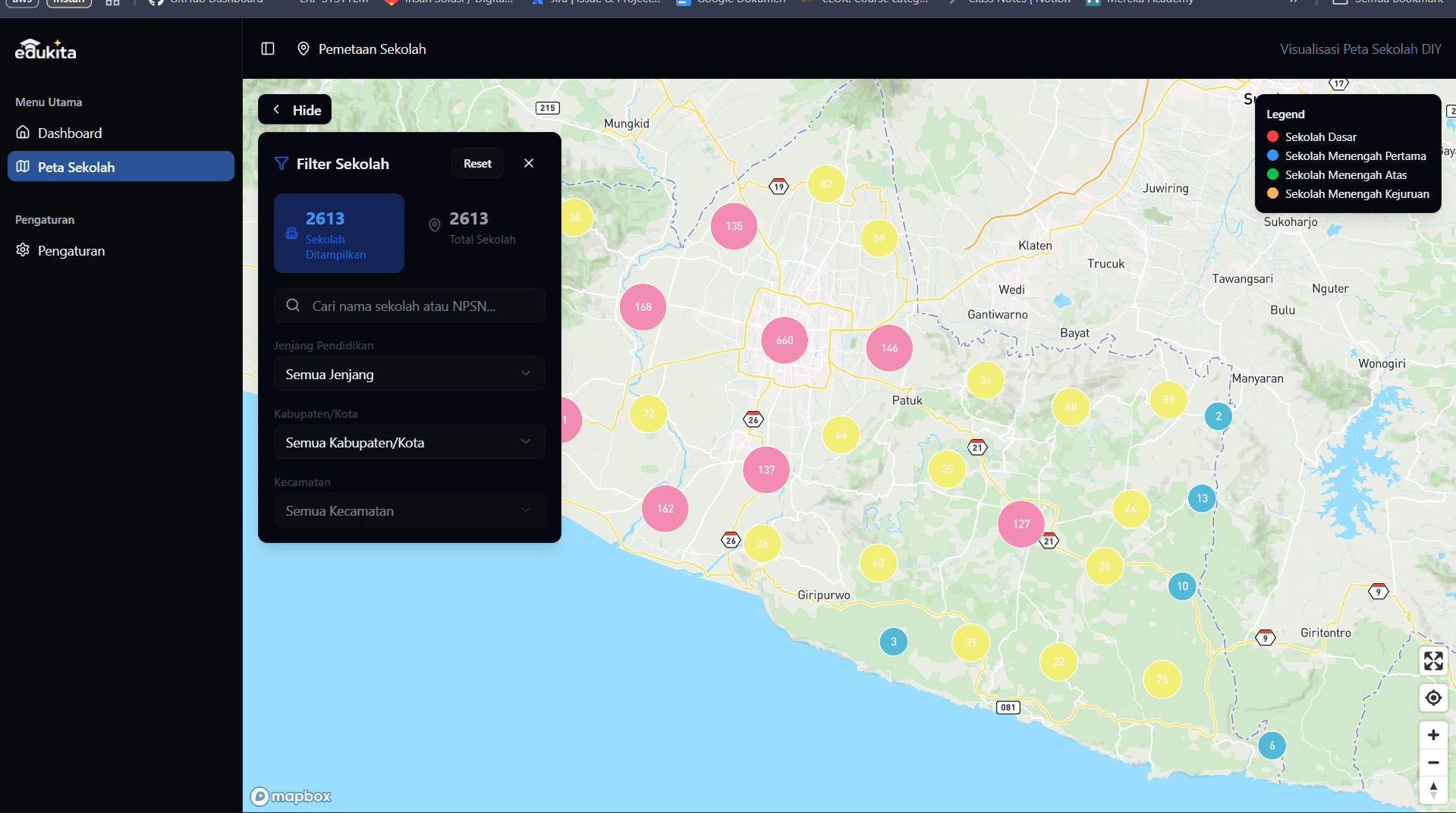Open the Semua Jenjang dropdown
Screen dimensions: 1456x813
[409, 374]
